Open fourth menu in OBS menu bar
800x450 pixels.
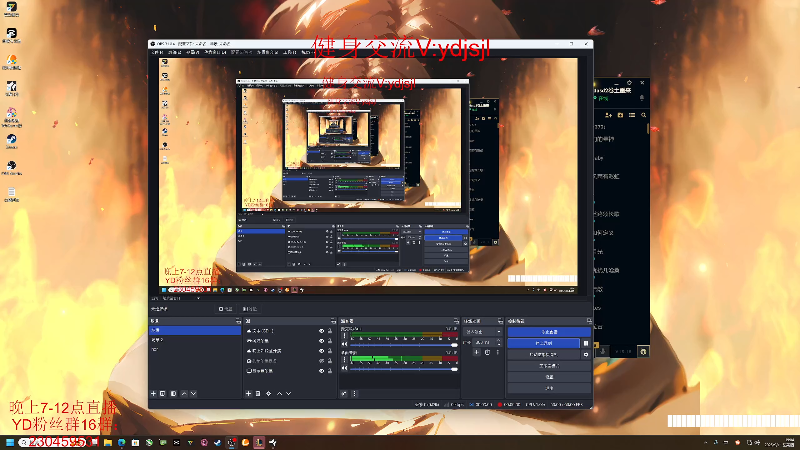(215, 52)
